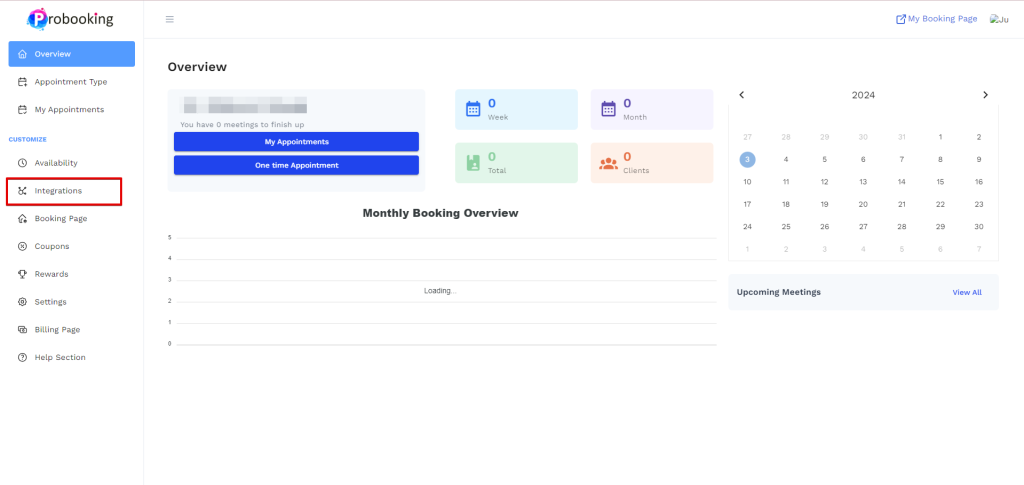This screenshot has width=1024, height=485.
Task: Select date 15 in the calendar
Action: point(940,182)
